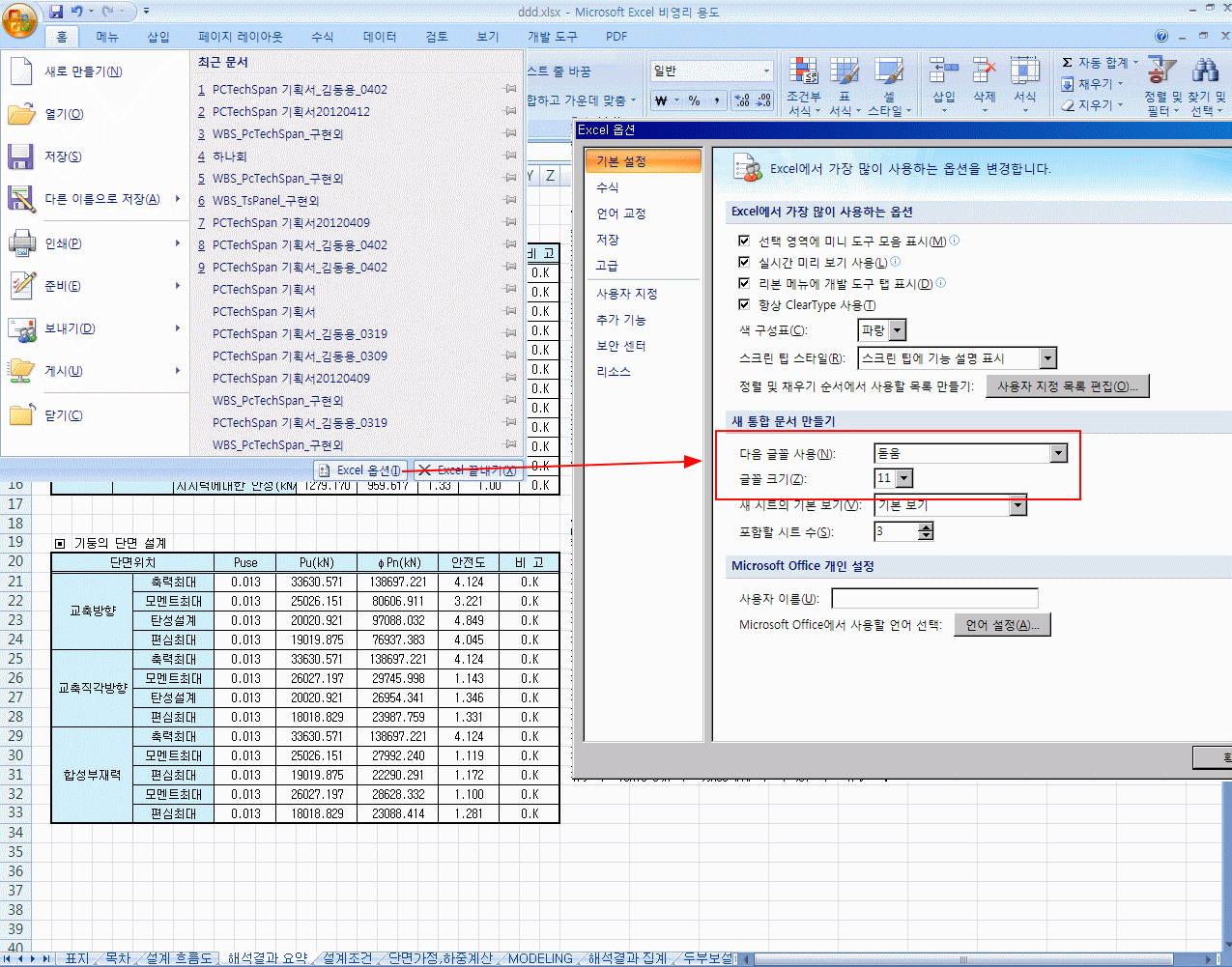This screenshot has height=967, width=1232.
Task: Toggle the 개발 도구 탭 표시 checkbox
Action: point(744,283)
